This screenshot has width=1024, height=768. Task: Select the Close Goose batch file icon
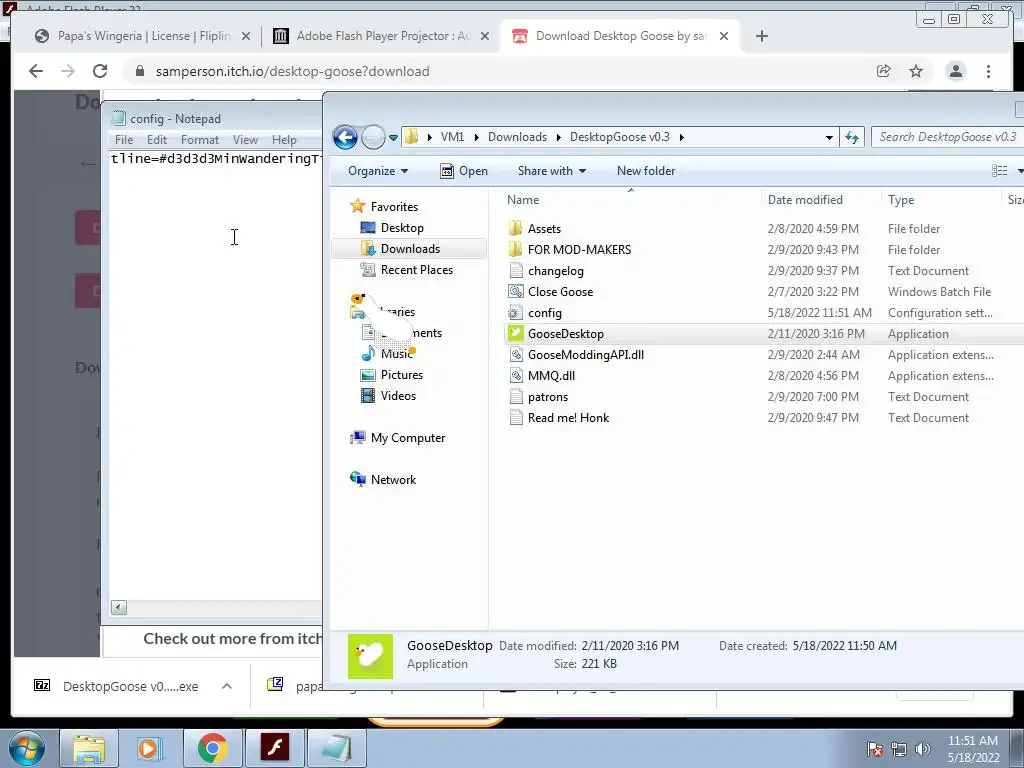click(516, 291)
